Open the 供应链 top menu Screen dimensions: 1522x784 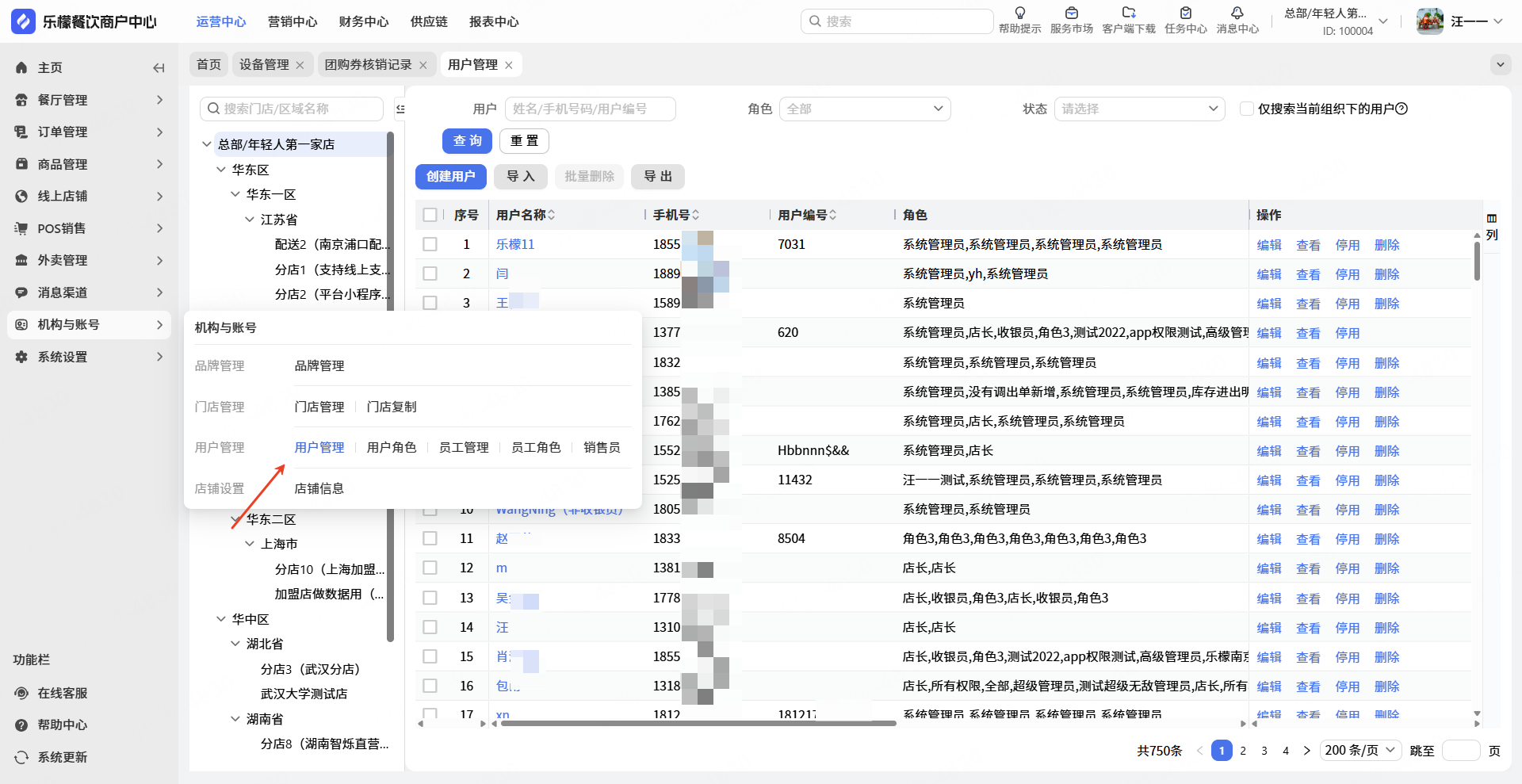pos(429,21)
